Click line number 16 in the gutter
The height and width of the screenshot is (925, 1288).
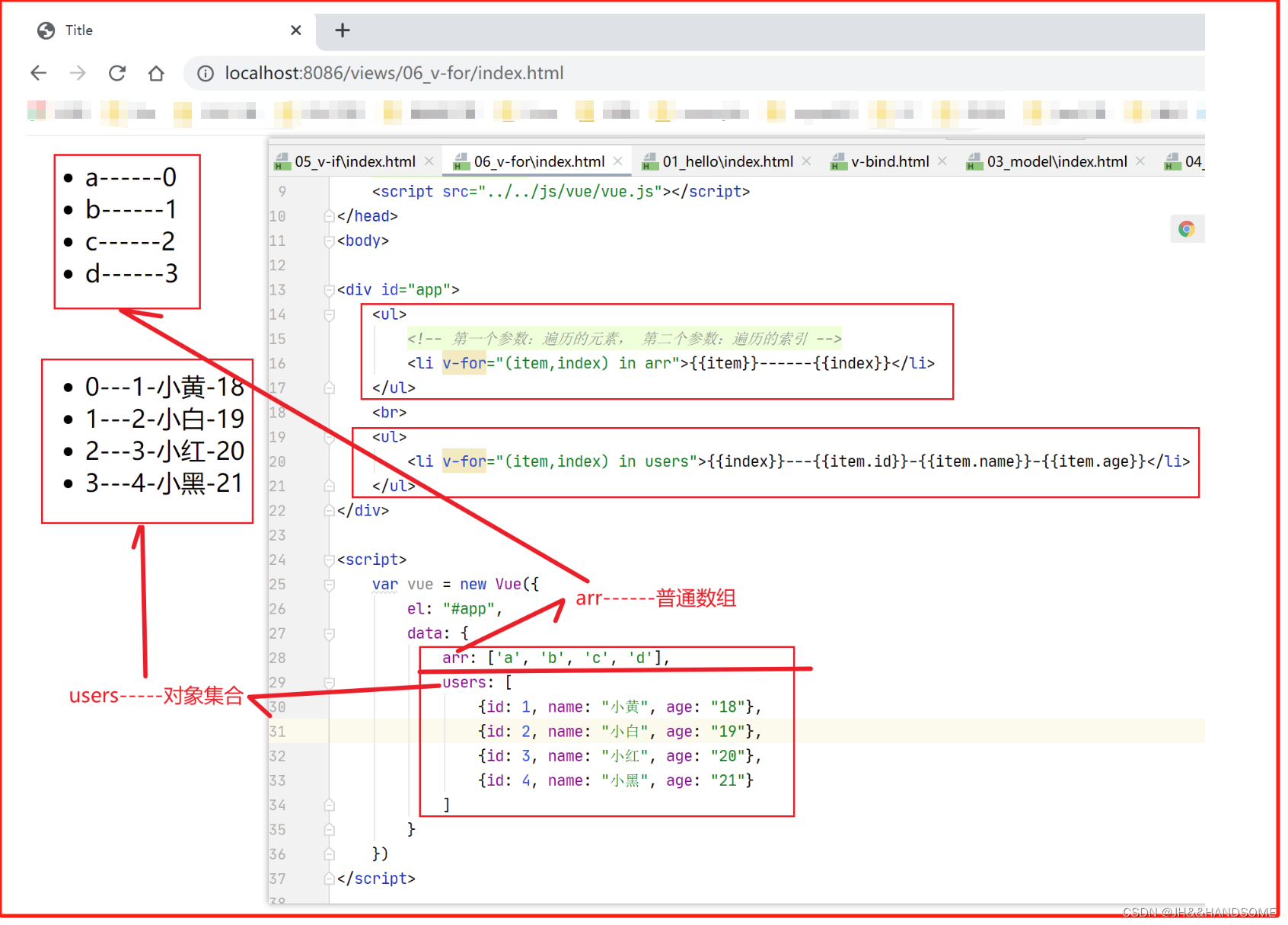[x=278, y=363]
